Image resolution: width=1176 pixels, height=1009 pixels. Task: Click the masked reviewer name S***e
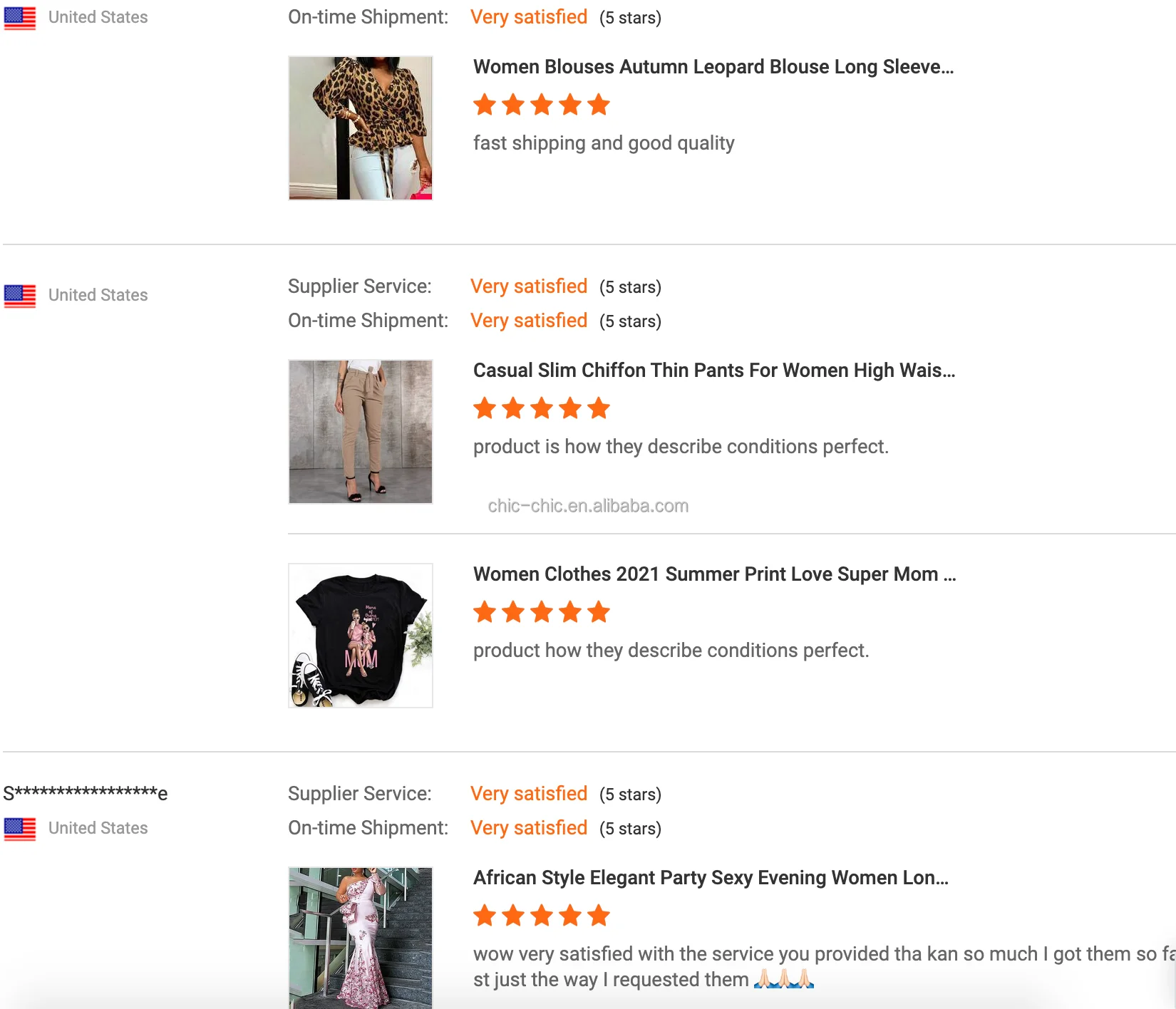[86, 793]
